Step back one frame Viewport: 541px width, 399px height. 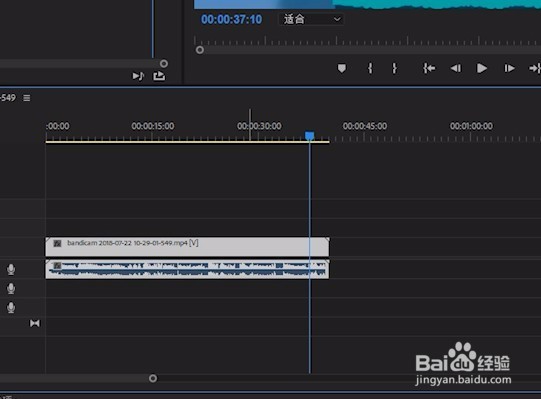coord(456,68)
